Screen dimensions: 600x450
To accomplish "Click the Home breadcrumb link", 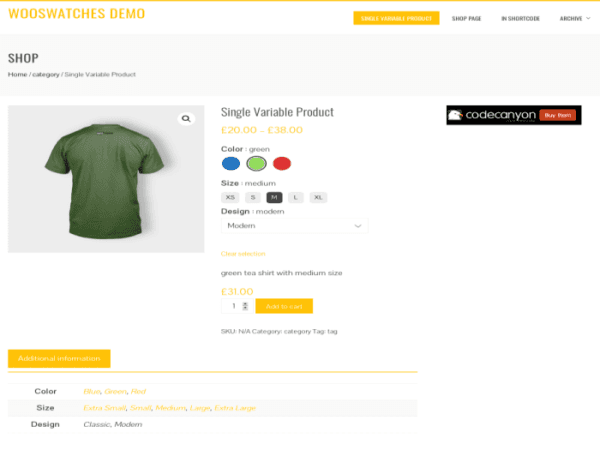I will (x=18, y=74).
